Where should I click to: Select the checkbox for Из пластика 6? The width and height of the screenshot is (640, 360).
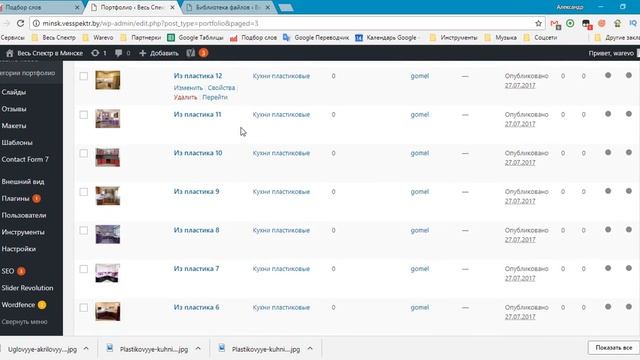[x=84, y=307]
